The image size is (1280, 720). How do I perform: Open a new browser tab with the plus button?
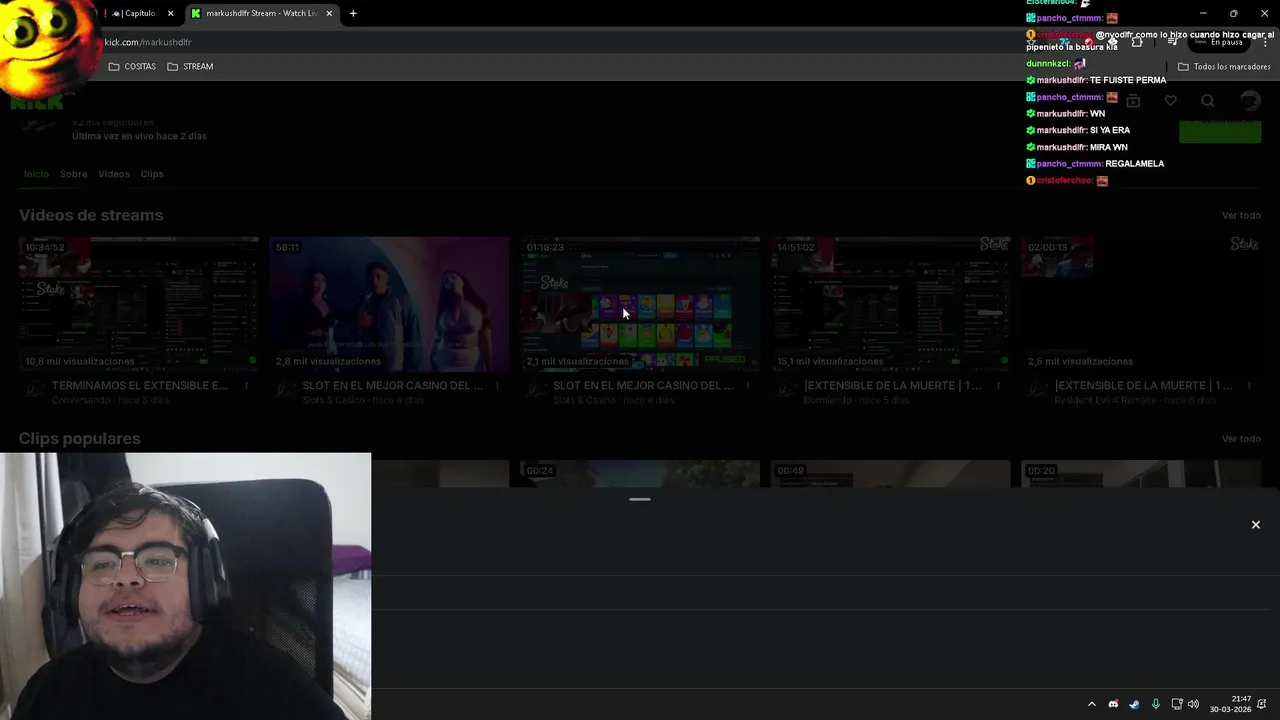pos(353,13)
